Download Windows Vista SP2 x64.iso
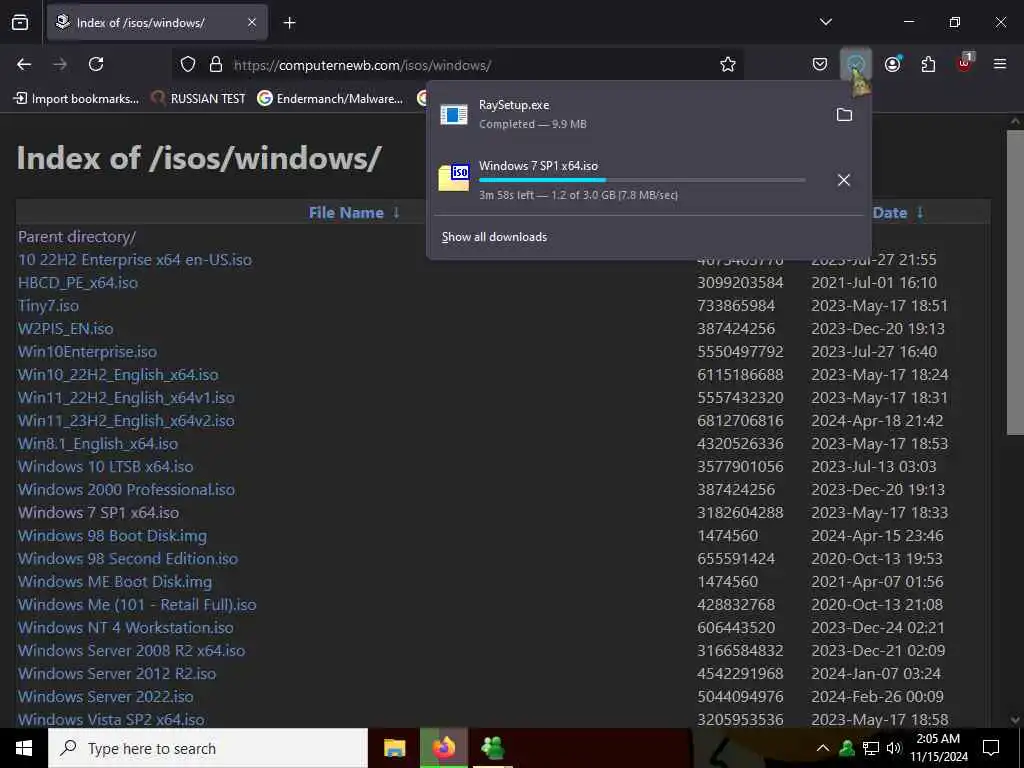 pyautogui.click(x=111, y=719)
